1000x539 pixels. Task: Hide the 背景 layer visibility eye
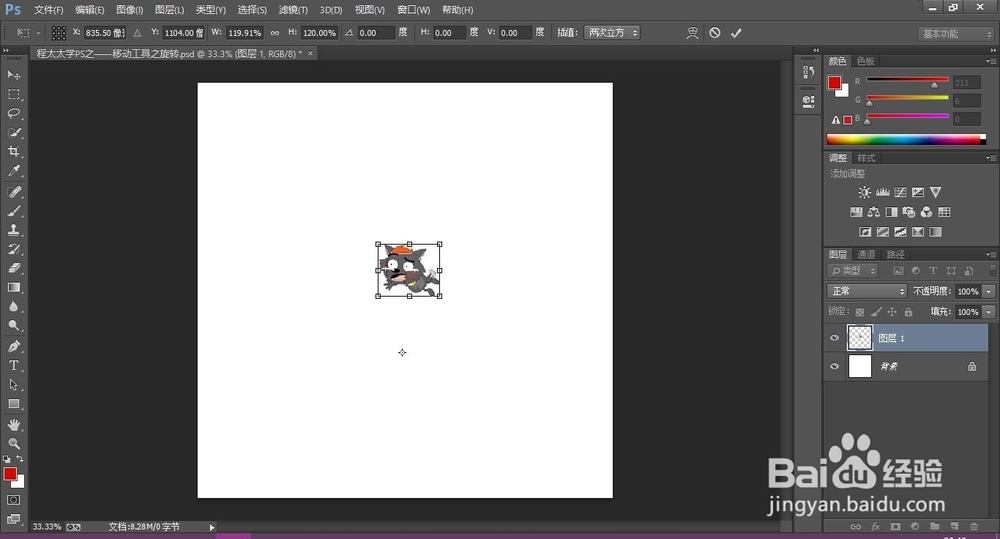[x=834, y=366]
